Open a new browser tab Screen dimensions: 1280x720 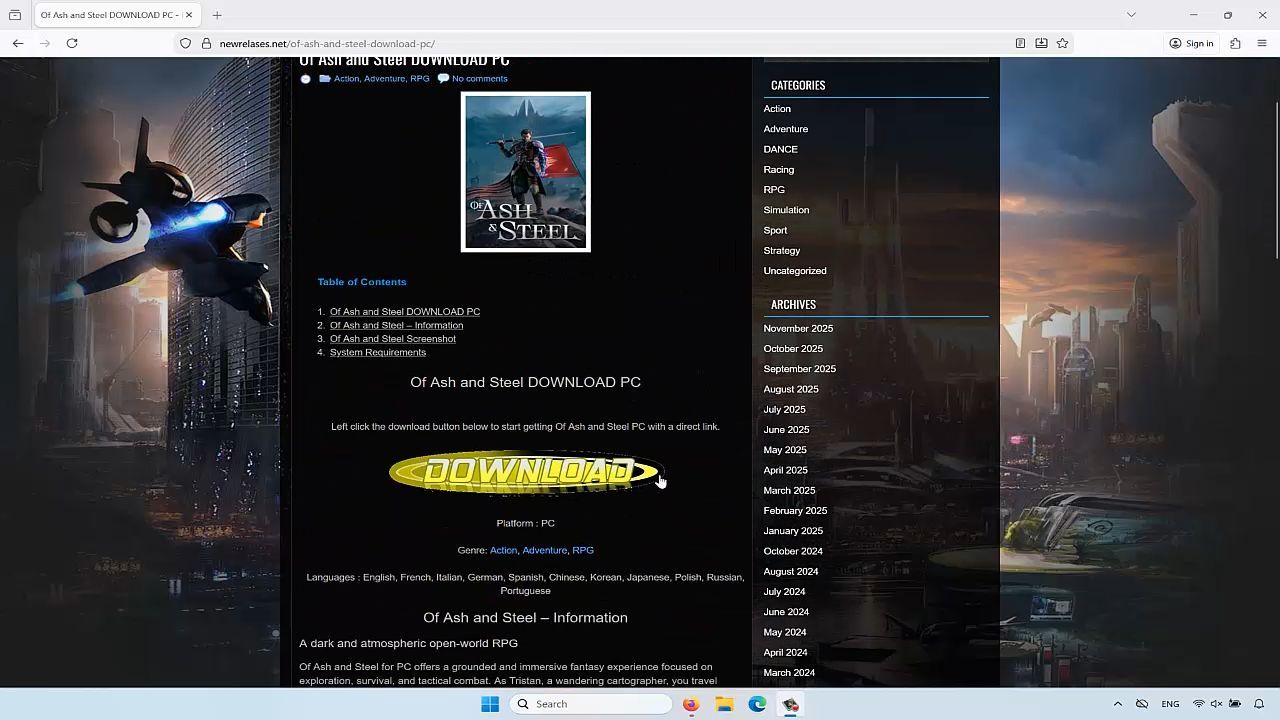point(217,15)
